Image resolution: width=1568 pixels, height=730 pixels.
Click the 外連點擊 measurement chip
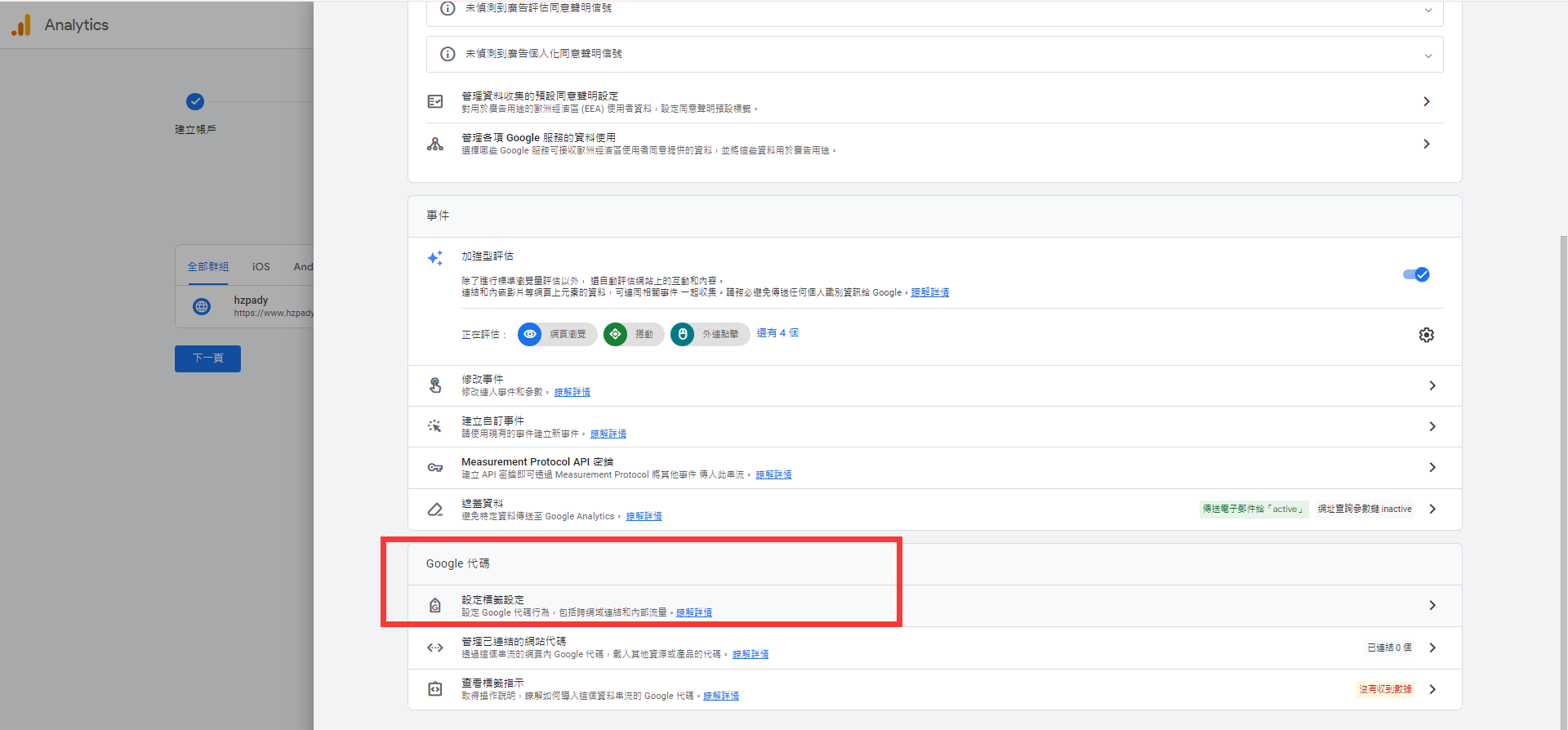pyautogui.click(x=710, y=334)
